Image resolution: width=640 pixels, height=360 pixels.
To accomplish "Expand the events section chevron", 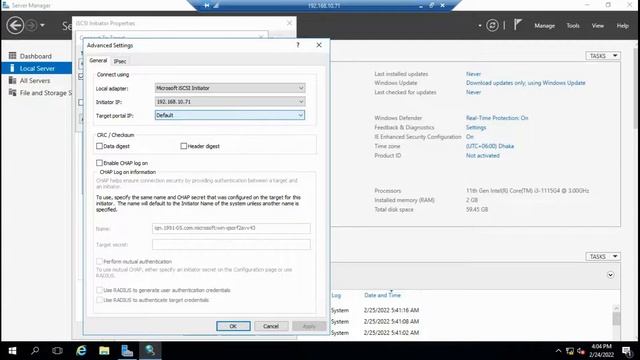I will (610, 275).
